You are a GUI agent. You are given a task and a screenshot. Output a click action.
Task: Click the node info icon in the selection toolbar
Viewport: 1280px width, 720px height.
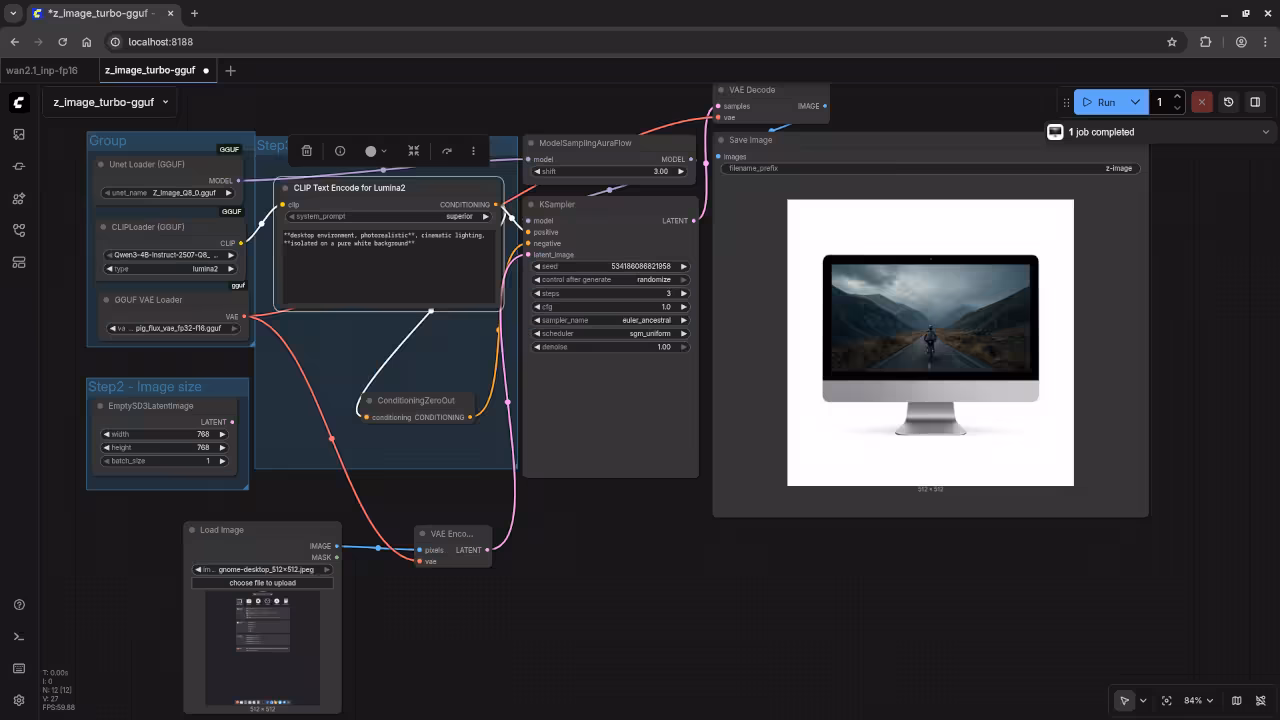[340, 151]
